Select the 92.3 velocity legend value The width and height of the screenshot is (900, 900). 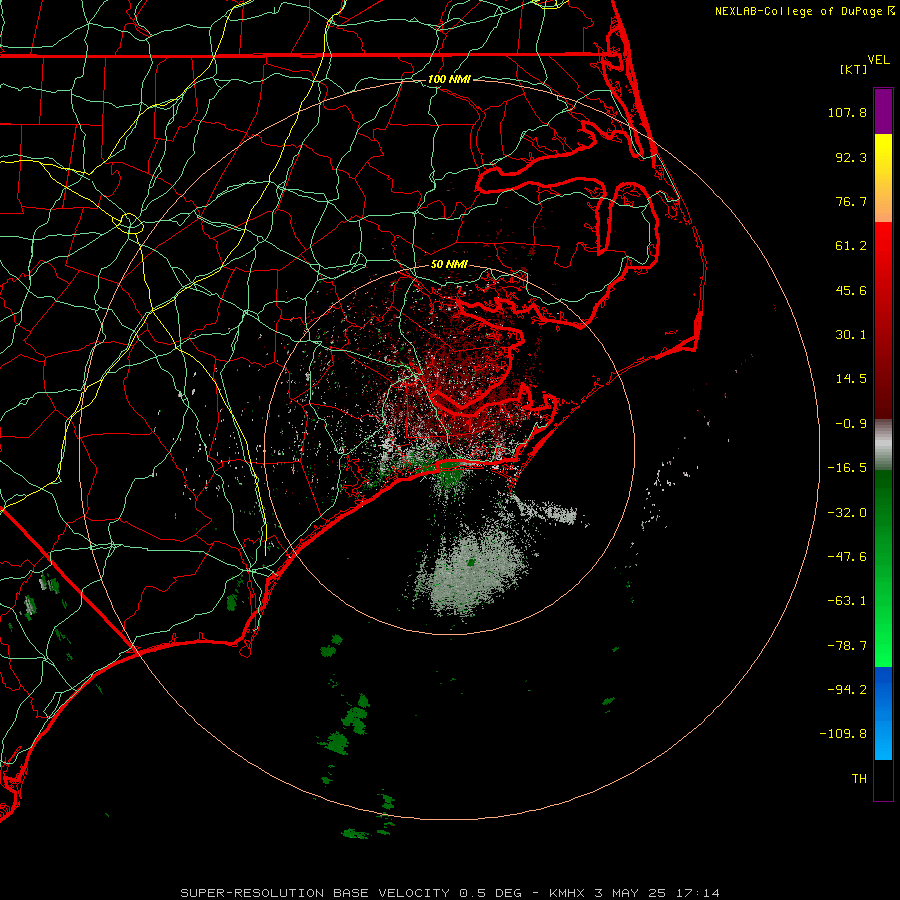click(x=851, y=157)
